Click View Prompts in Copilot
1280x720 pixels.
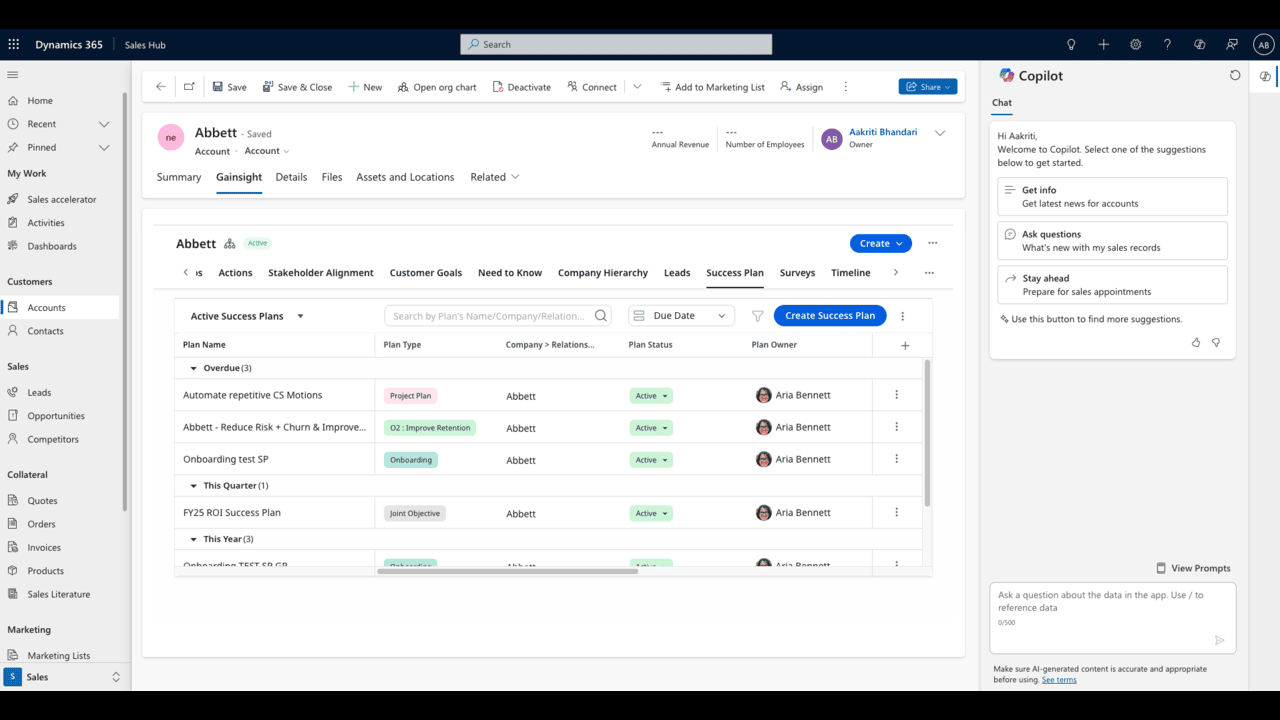(1193, 568)
